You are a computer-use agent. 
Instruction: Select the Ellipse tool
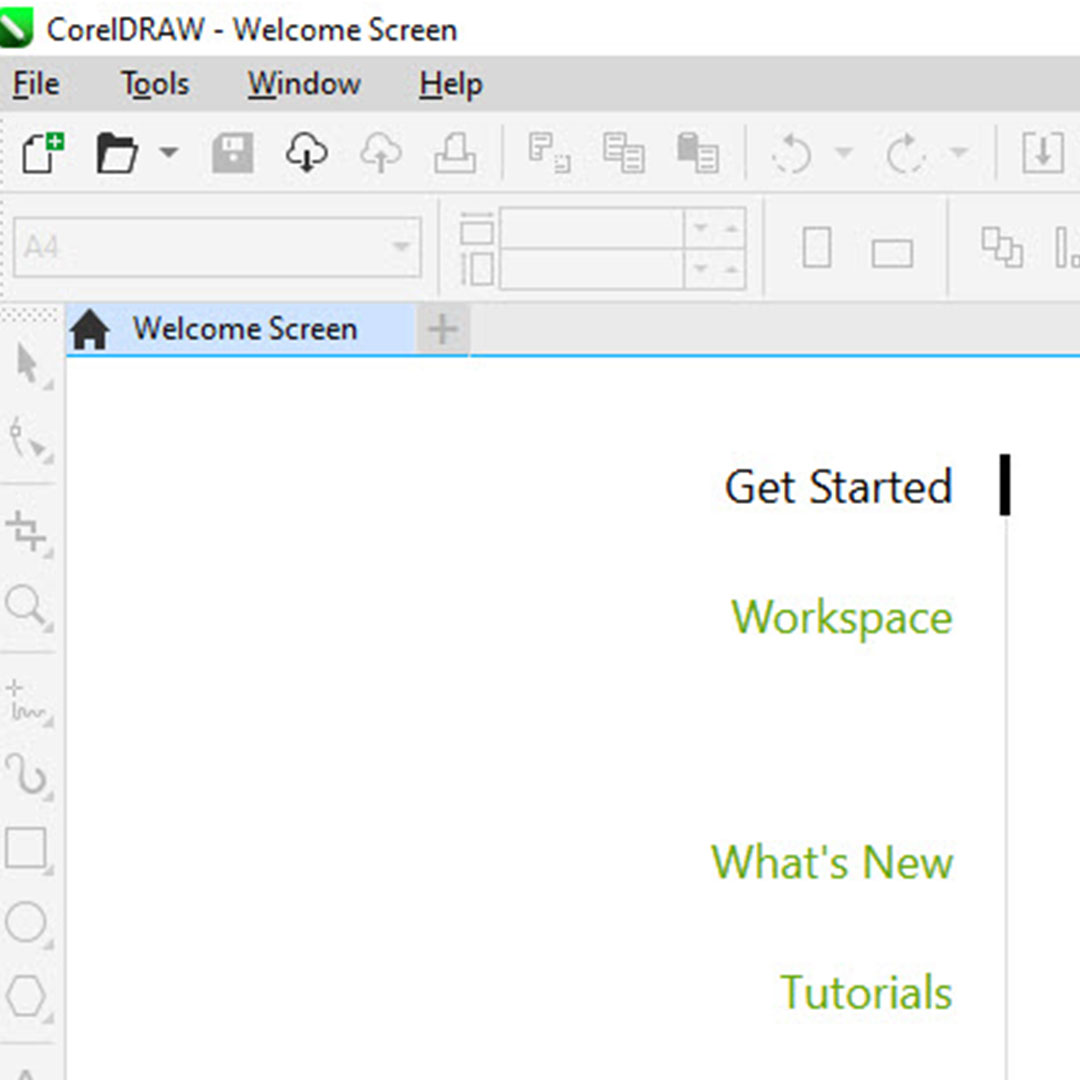(x=27, y=923)
